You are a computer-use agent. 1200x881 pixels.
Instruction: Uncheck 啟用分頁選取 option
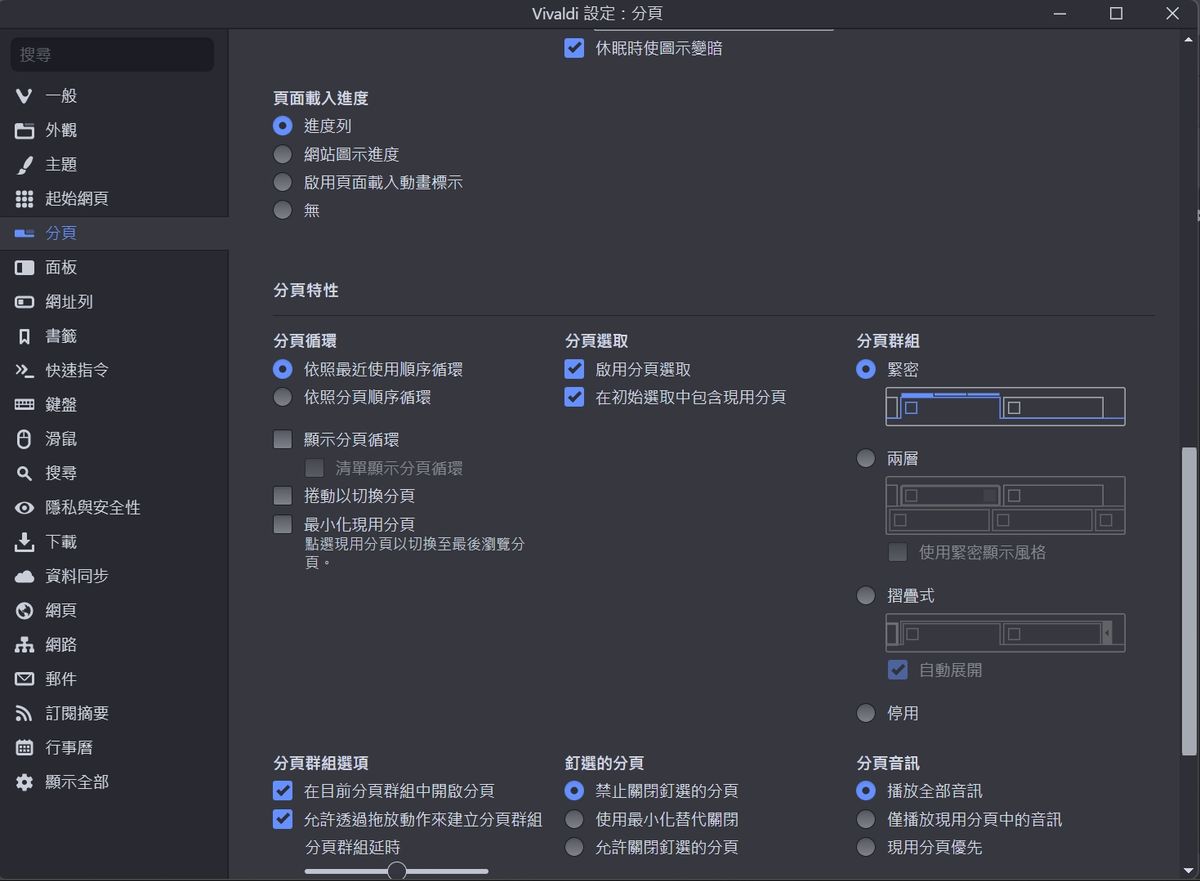[574, 369]
